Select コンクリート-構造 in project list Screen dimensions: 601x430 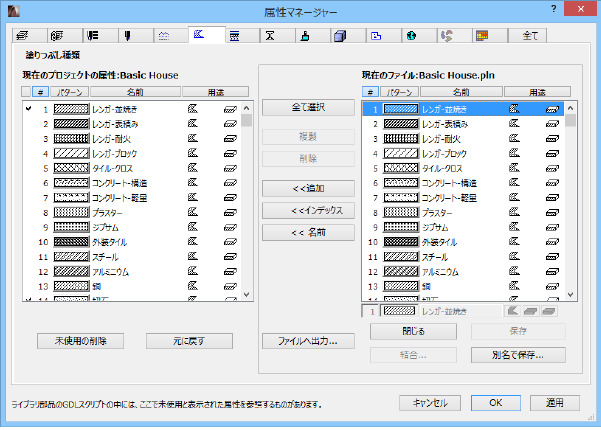132,183
